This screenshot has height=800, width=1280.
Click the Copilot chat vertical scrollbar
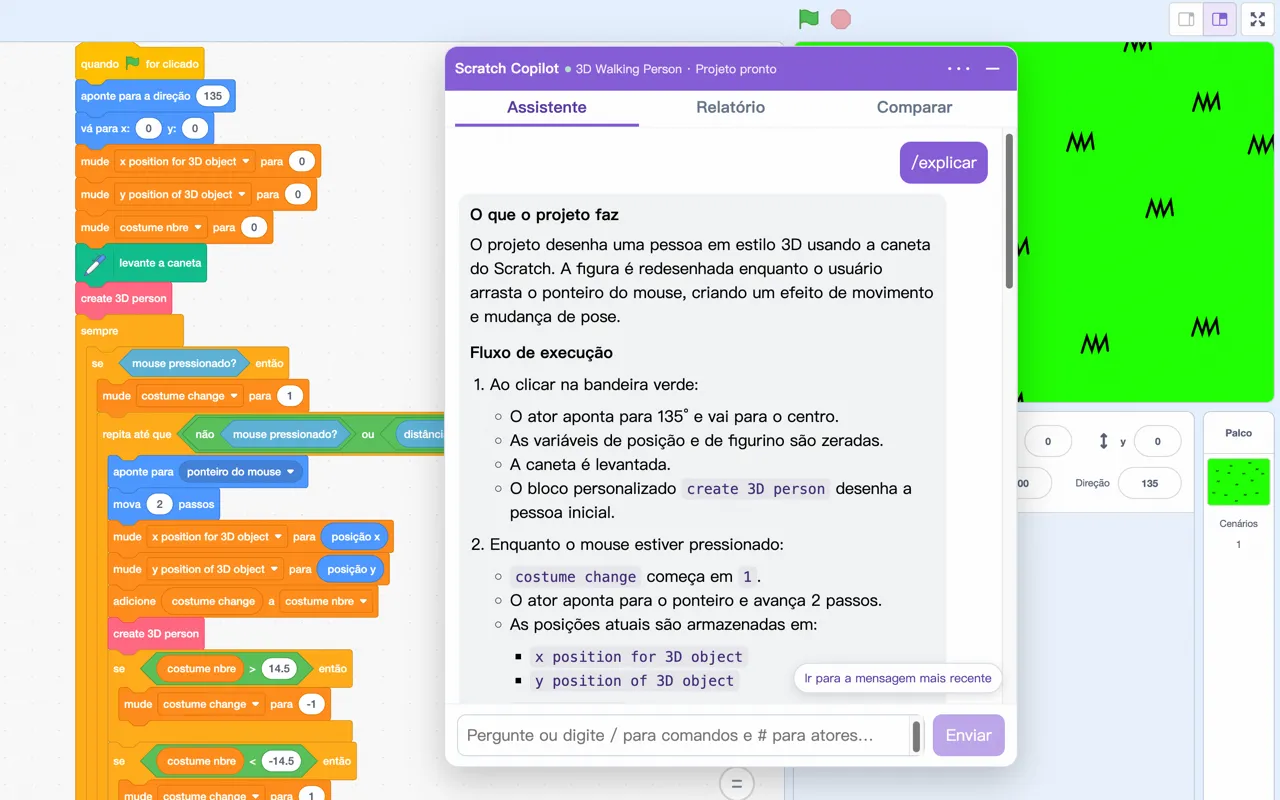click(1009, 210)
